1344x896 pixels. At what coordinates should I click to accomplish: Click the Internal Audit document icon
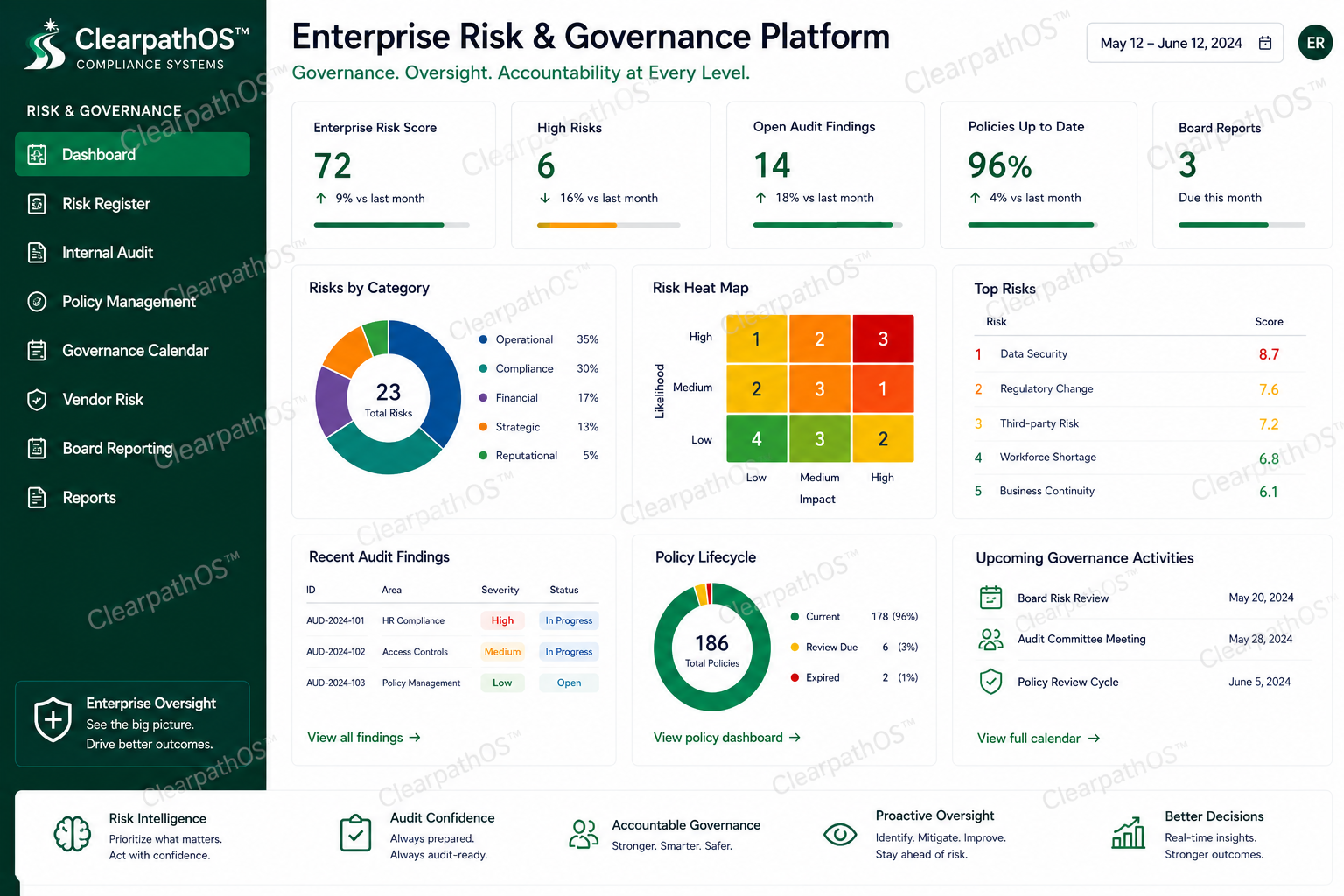tap(37, 253)
